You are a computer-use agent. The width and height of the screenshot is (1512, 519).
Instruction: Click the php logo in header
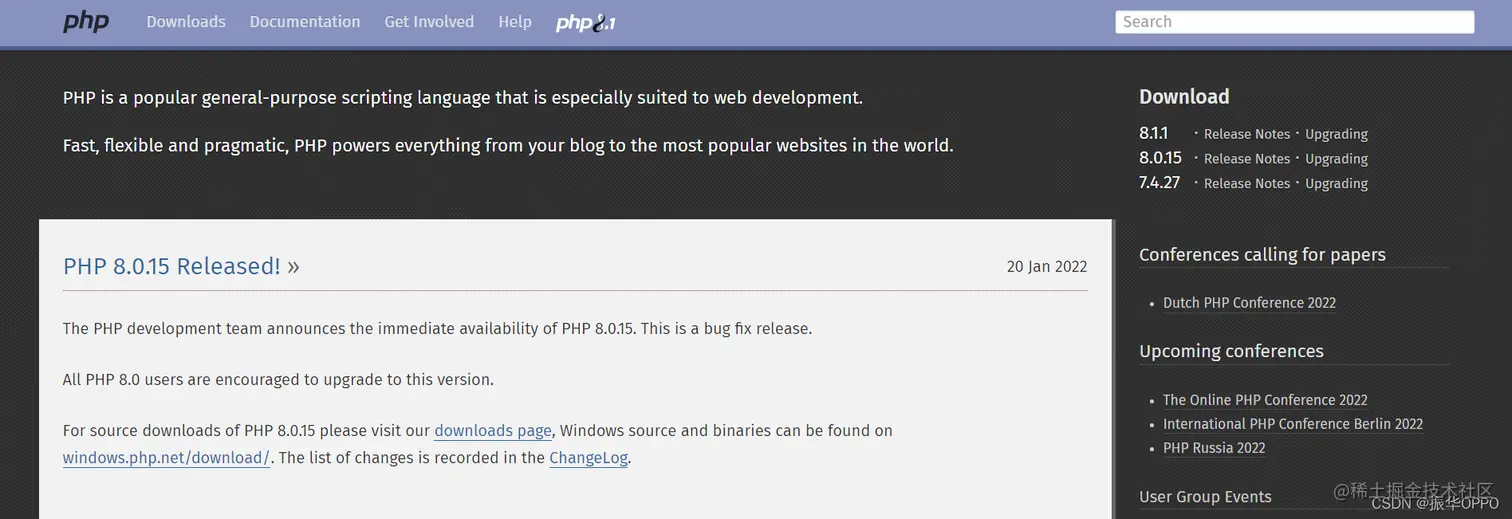86,21
